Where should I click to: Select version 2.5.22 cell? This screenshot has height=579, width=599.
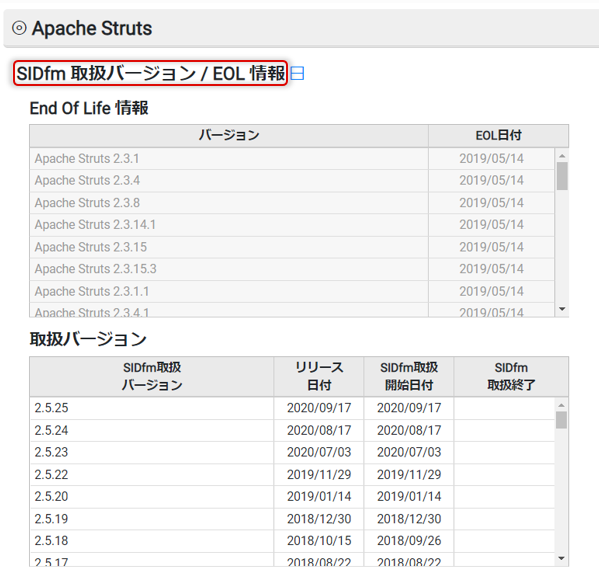coord(152,475)
